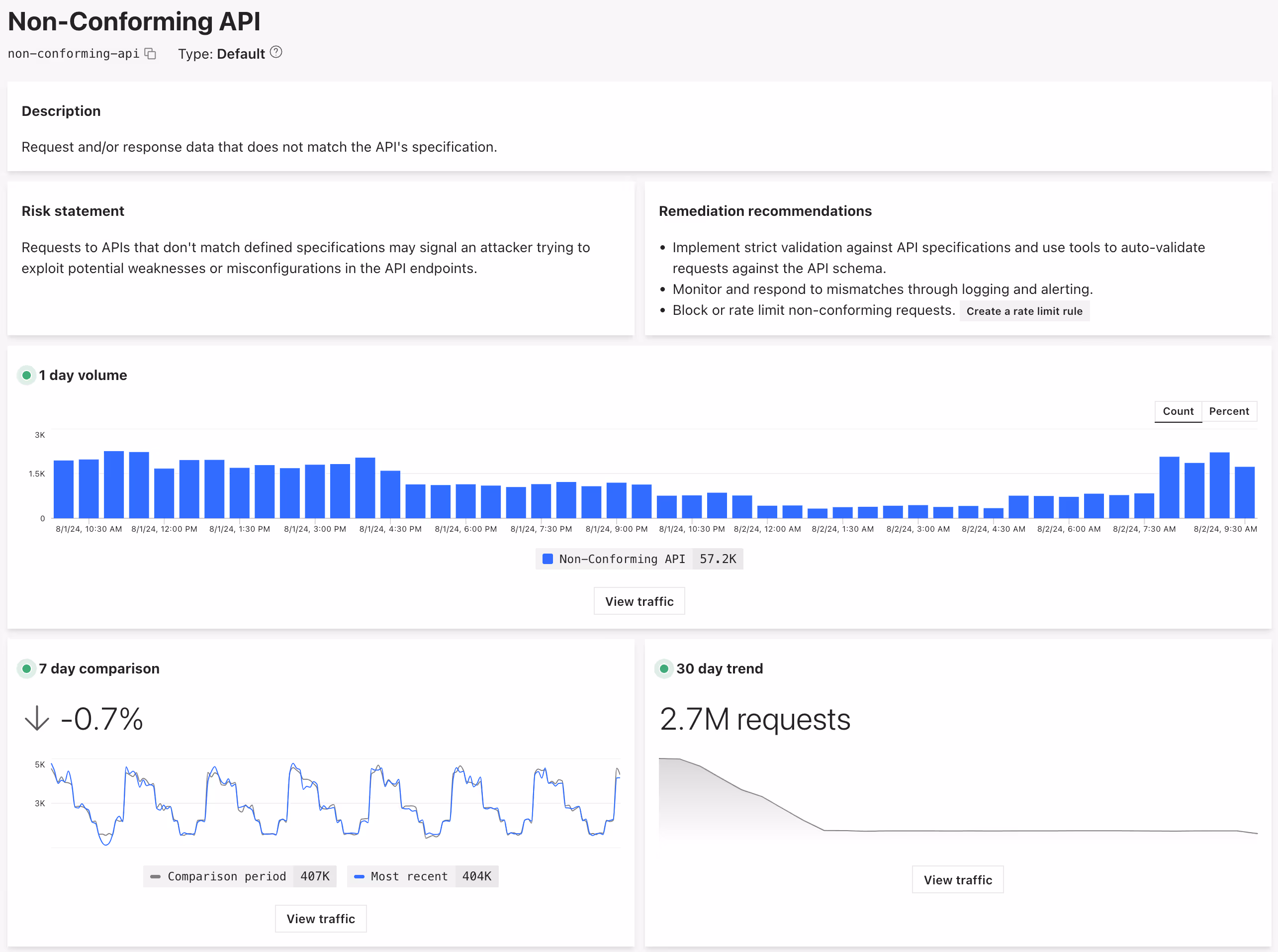Toggle the Most recent series in legend
Image resolution: width=1278 pixels, height=952 pixels.
(409, 876)
